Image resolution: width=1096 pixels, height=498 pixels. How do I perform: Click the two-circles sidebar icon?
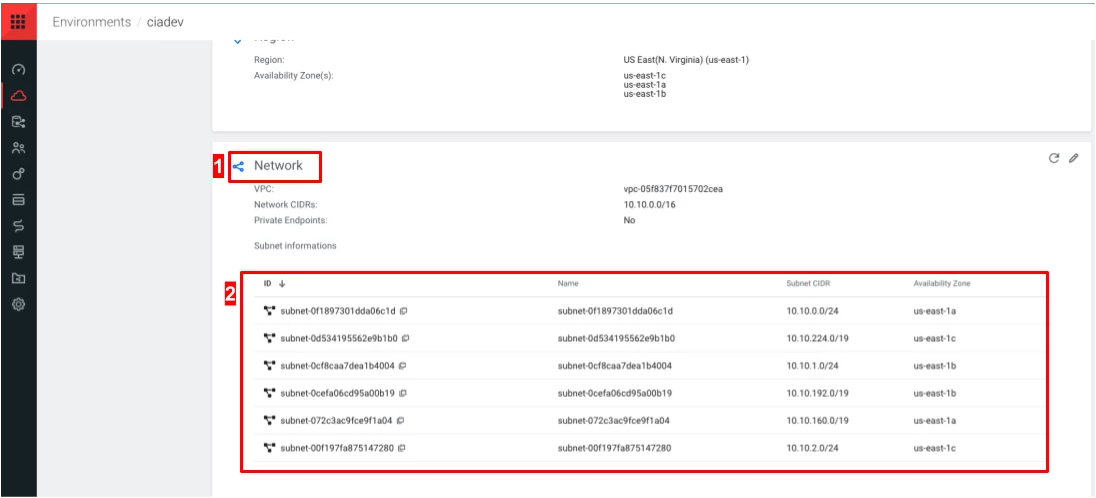(19, 174)
